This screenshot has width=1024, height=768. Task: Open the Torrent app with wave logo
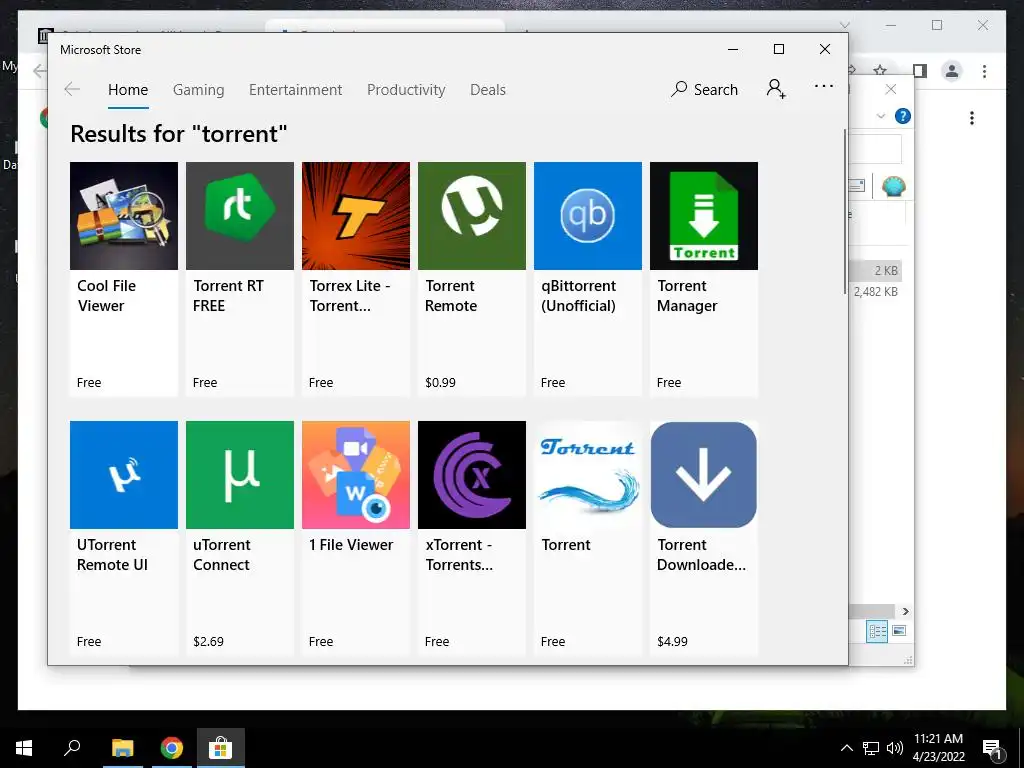point(588,537)
